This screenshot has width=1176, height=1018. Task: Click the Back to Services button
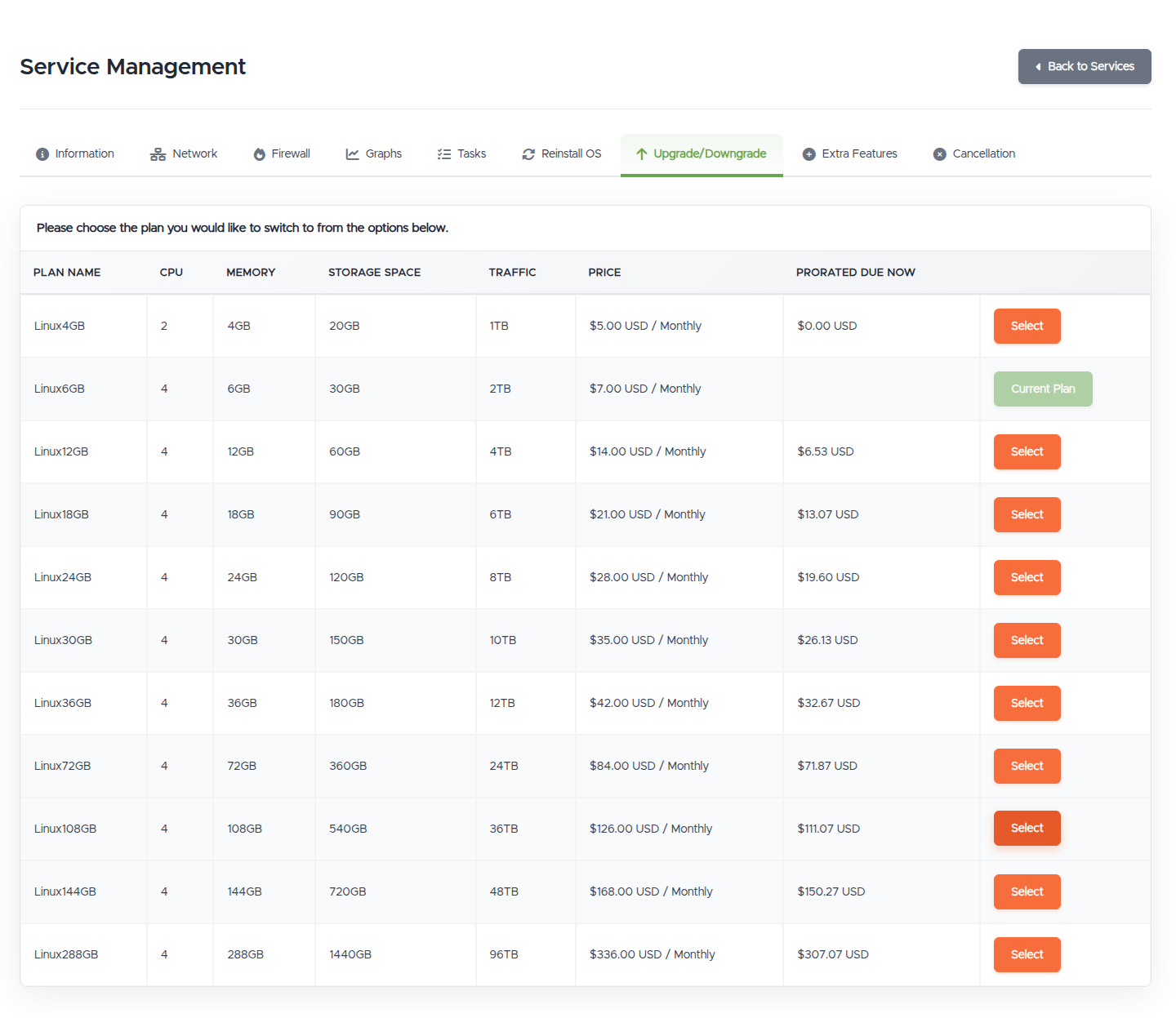pyautogui.click(x=1085, y=67)
